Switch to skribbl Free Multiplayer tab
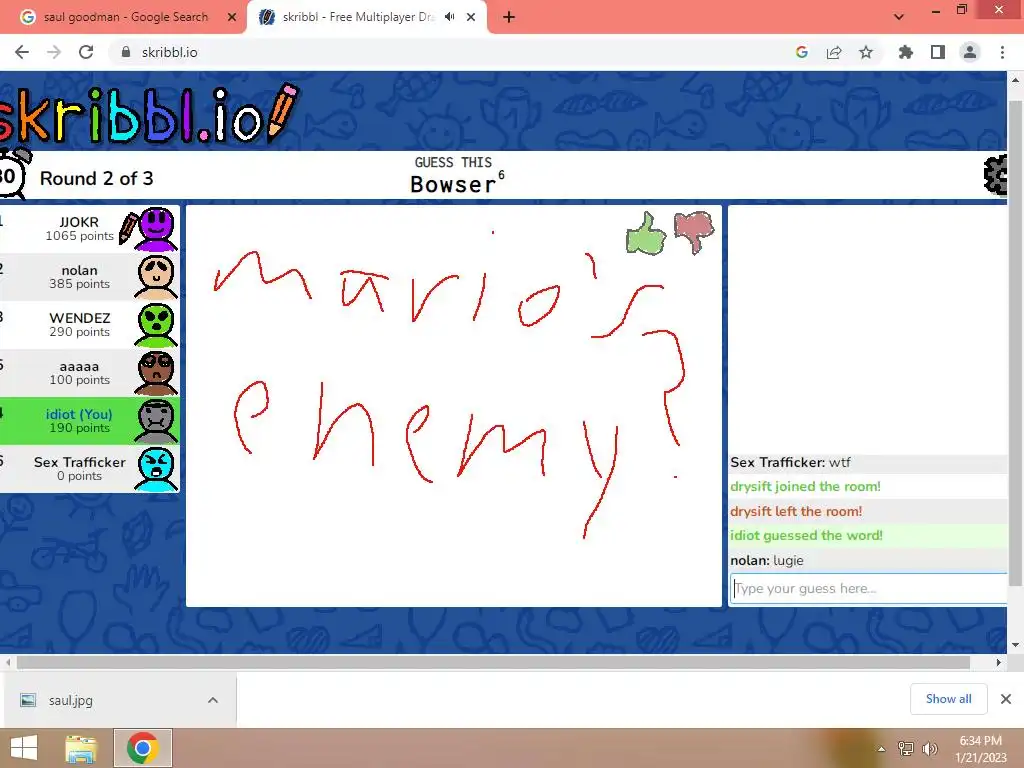This screenshot has height=768, width=1024. 366,17
